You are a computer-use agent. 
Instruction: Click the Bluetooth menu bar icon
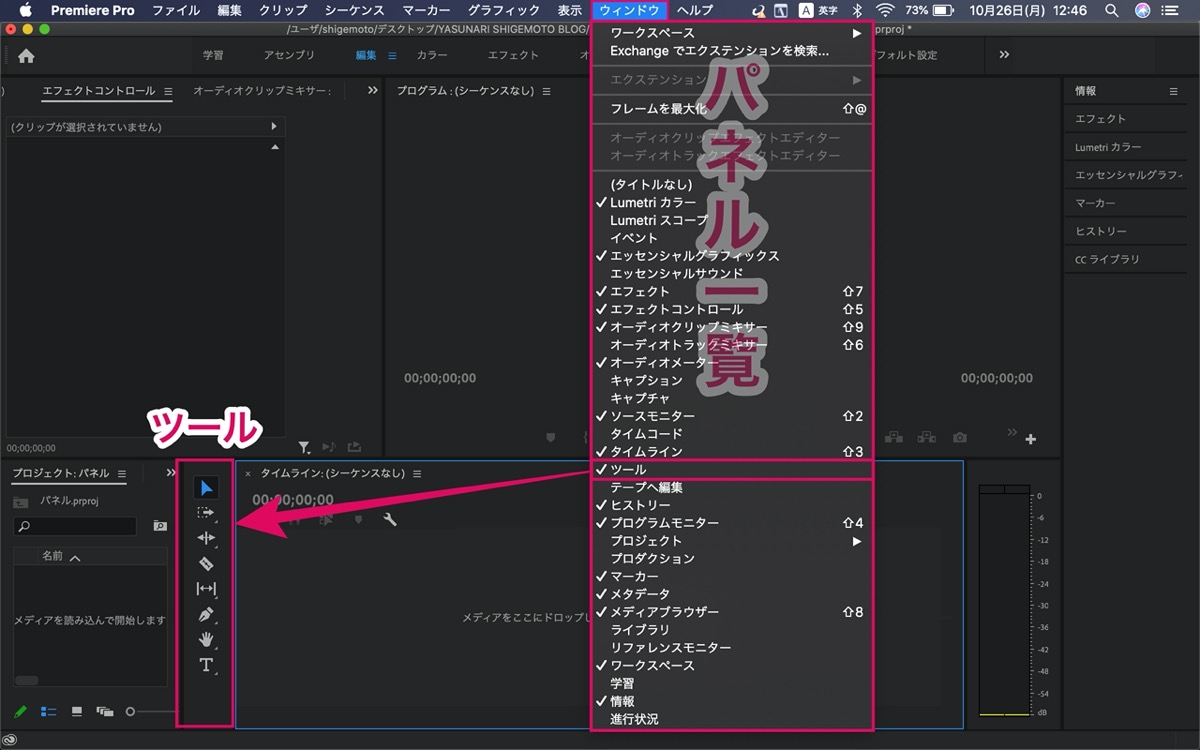(857, 10)
